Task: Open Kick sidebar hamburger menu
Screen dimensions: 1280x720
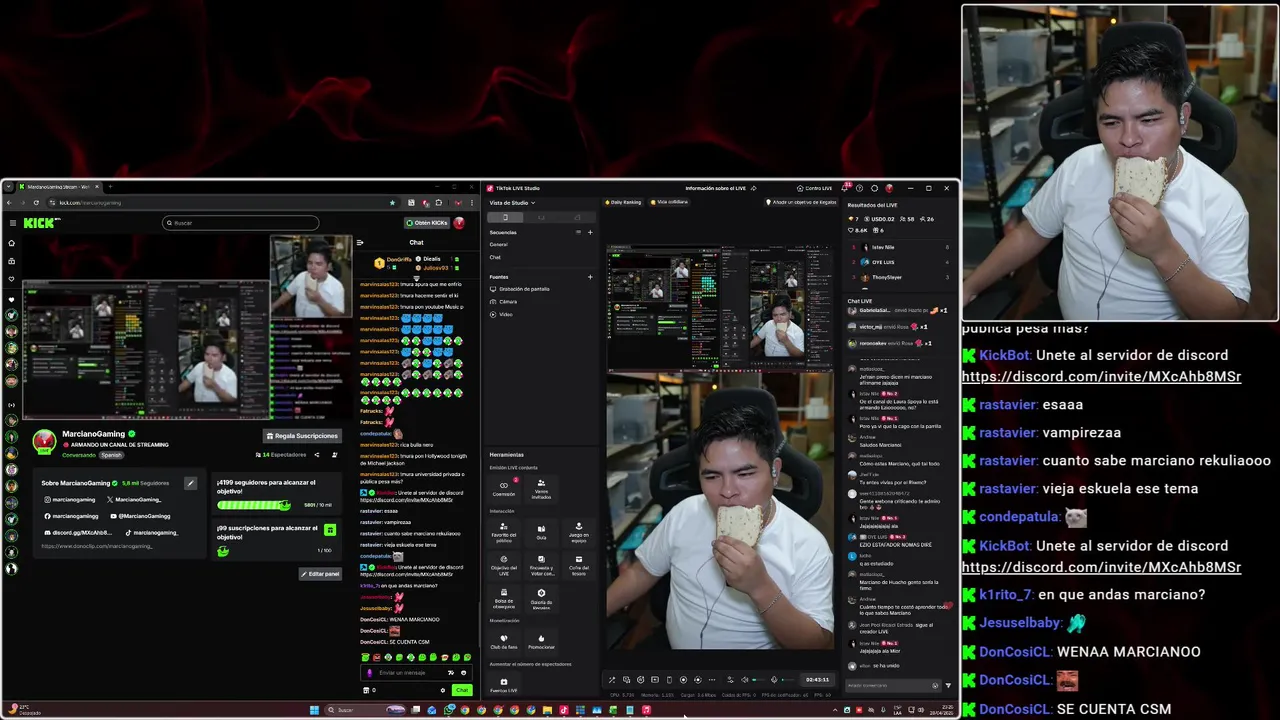Action: pos(13,223)
